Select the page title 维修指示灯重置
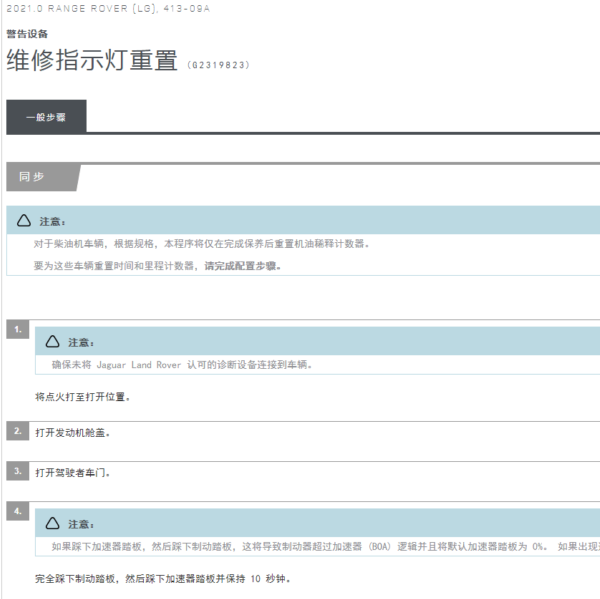The image size is (600, 599). tap(92, 60)
